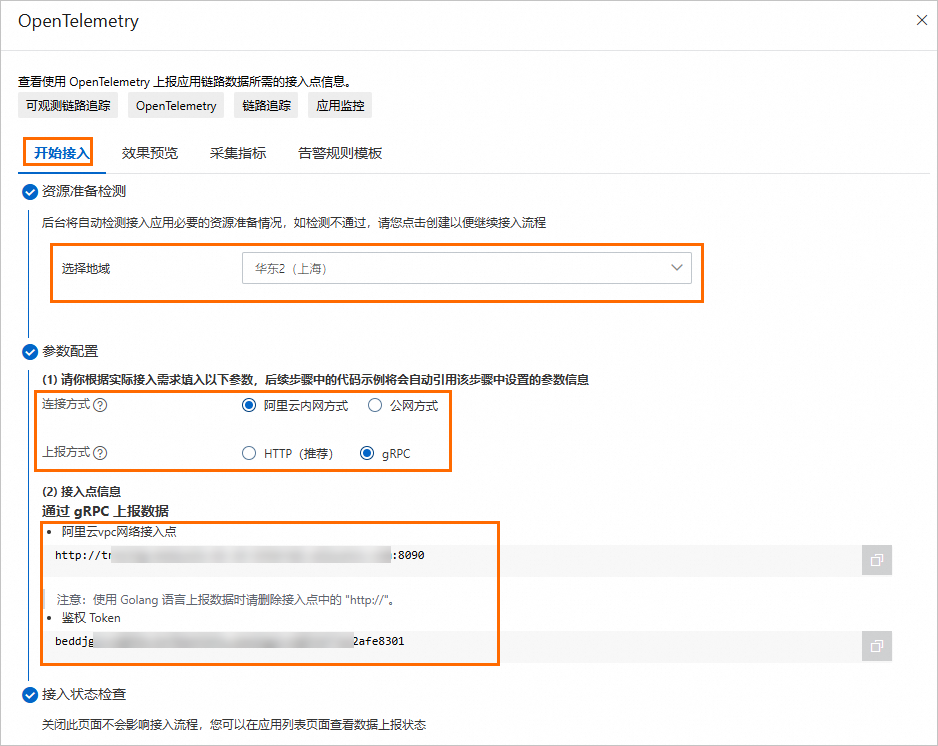Click the token text starting with beddjg
Viewport: 938px width, 746px height.
pos(230,641)
